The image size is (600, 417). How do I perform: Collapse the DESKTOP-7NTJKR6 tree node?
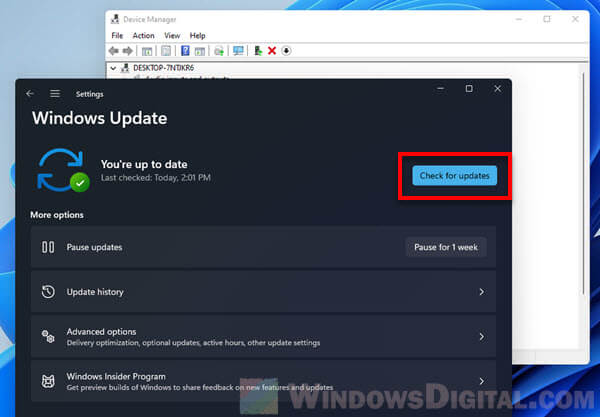[x=113, y=68]
